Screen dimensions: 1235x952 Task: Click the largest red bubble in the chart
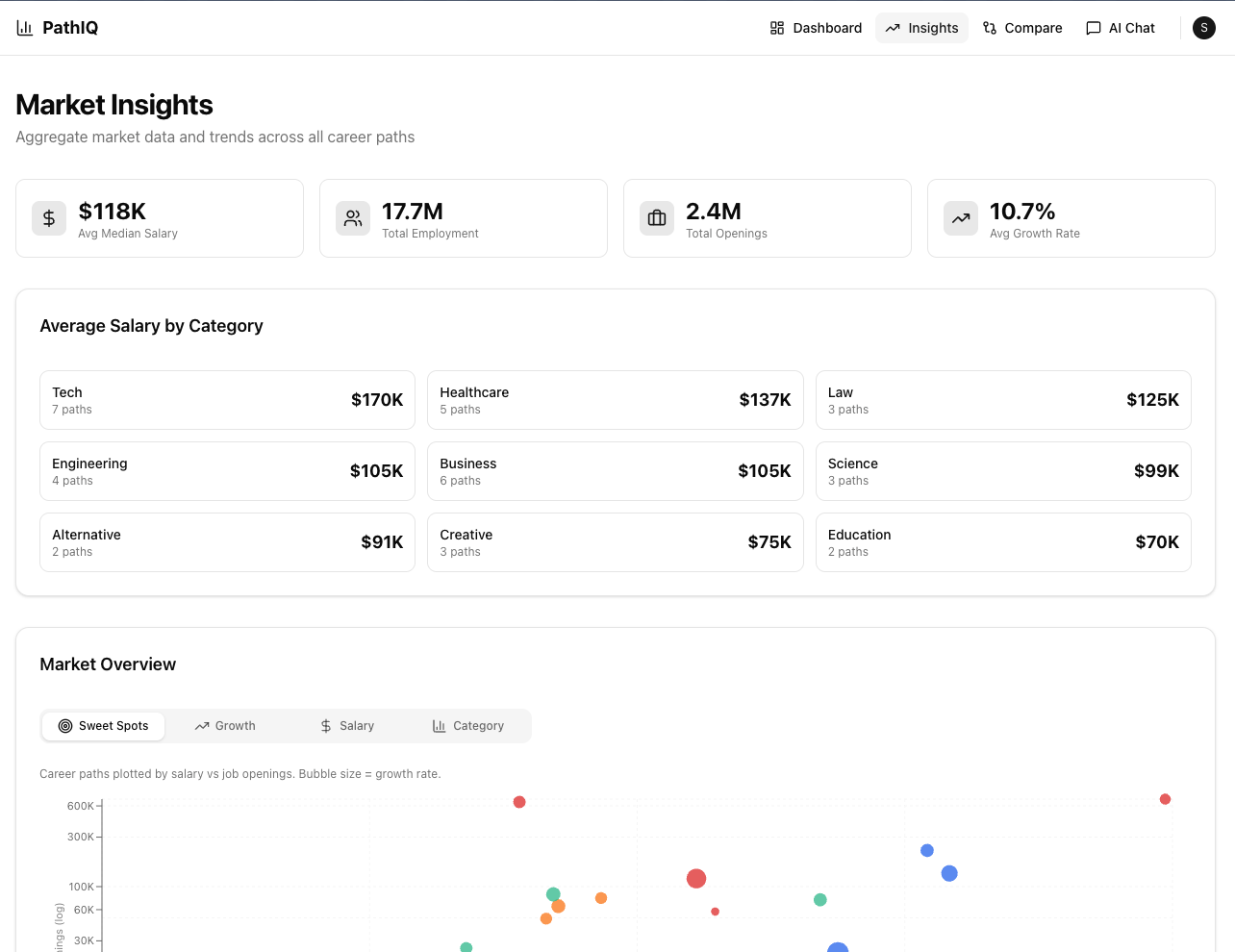tap(696, 878)
